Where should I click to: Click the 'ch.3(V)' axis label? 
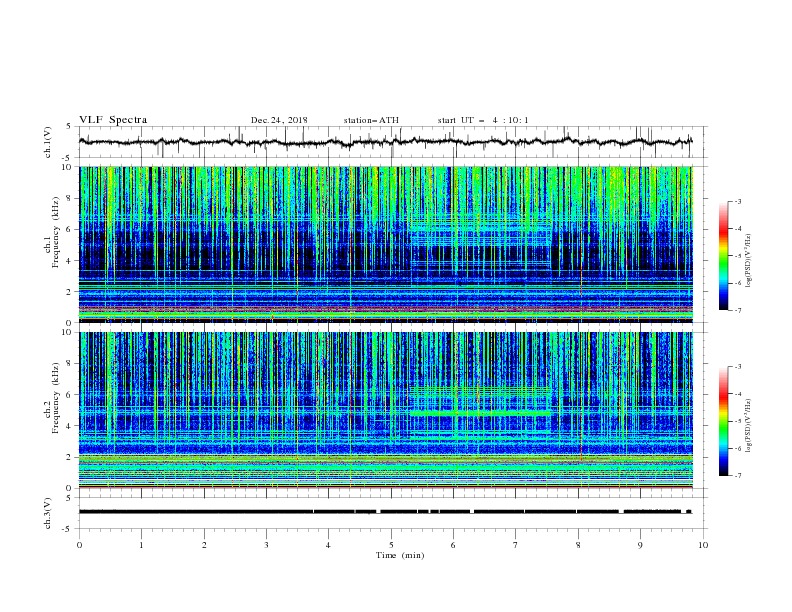click(x=48, y=513)
